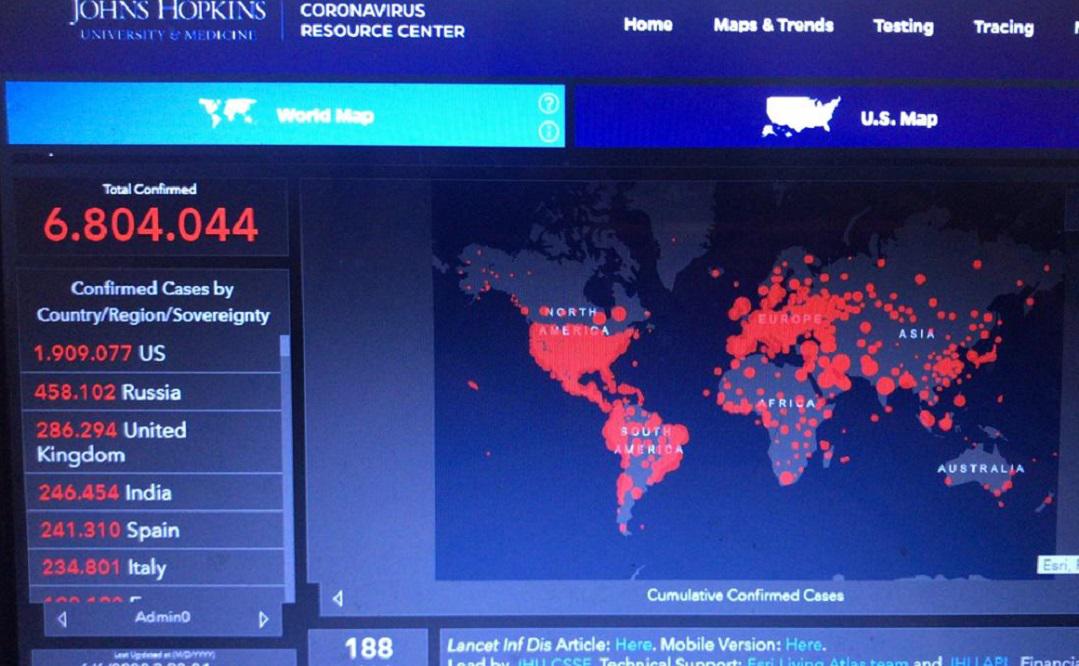Switch to the World Map tab
Viewport: 1079px width, 666px height.
pyautogui.click(x=285, y=114)
